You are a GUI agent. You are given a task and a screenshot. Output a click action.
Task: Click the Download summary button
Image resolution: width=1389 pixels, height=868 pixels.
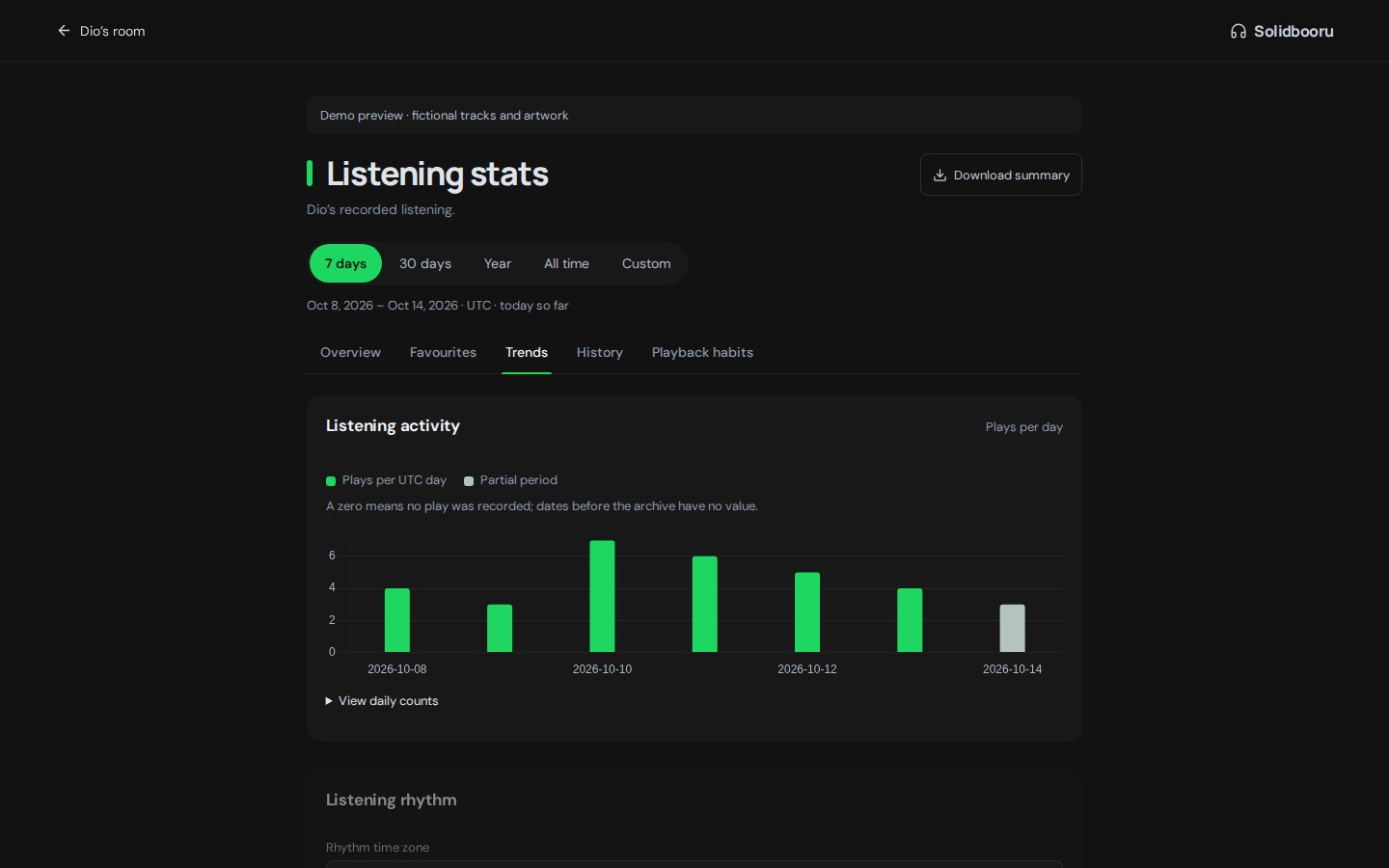point(1000,175)
